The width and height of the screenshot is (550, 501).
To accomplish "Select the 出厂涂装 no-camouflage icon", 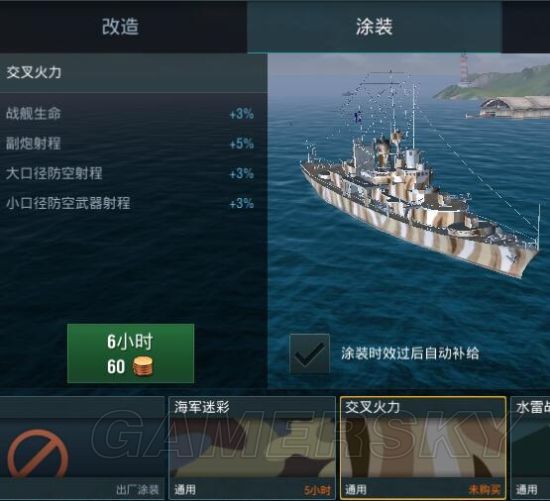I will coord(38,454).
